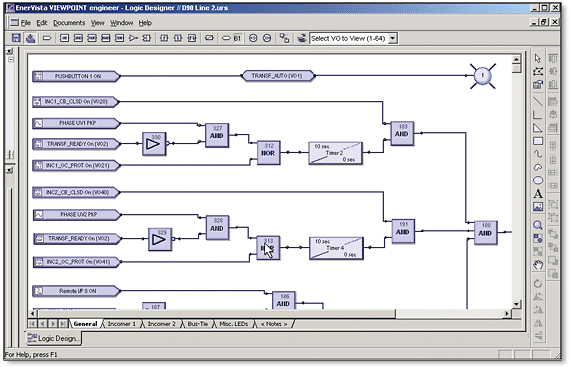Open the View menu
This screenshot has height=367, width=570.
pyautogui.click(x=97, y=23)
